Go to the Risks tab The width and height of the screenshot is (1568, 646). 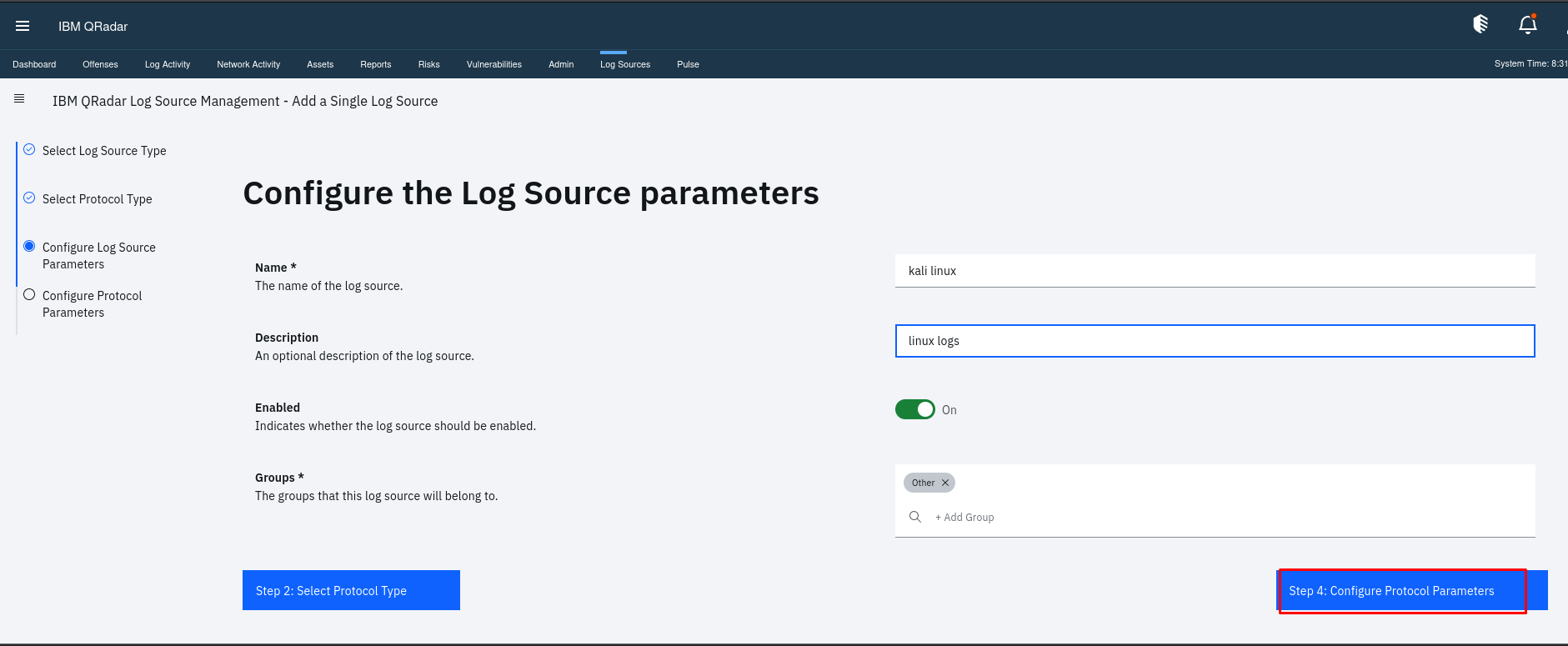point(429,64)
